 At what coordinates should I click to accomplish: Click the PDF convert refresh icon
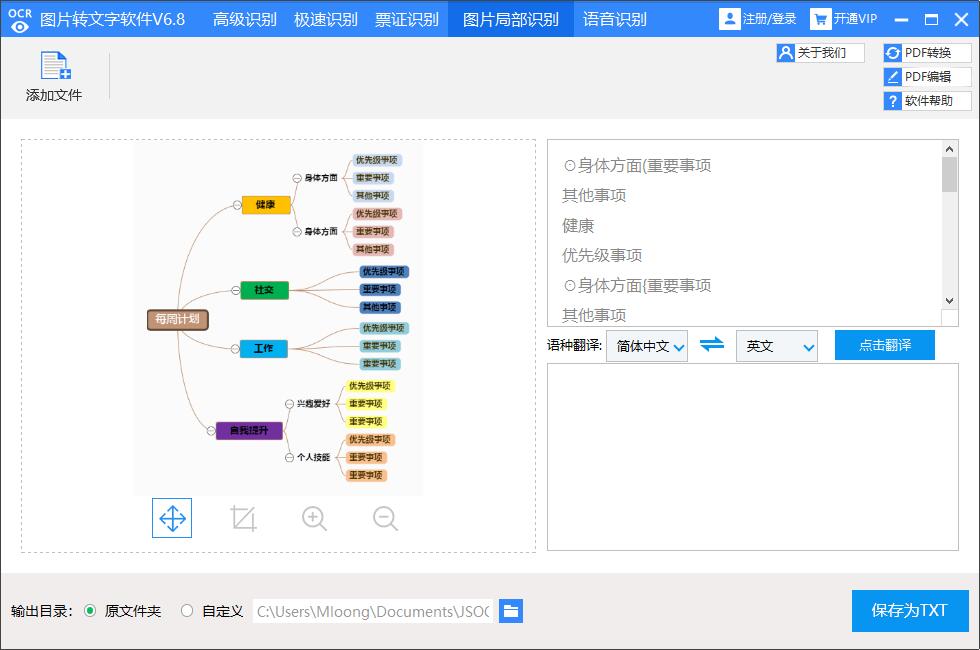point(892,53)
